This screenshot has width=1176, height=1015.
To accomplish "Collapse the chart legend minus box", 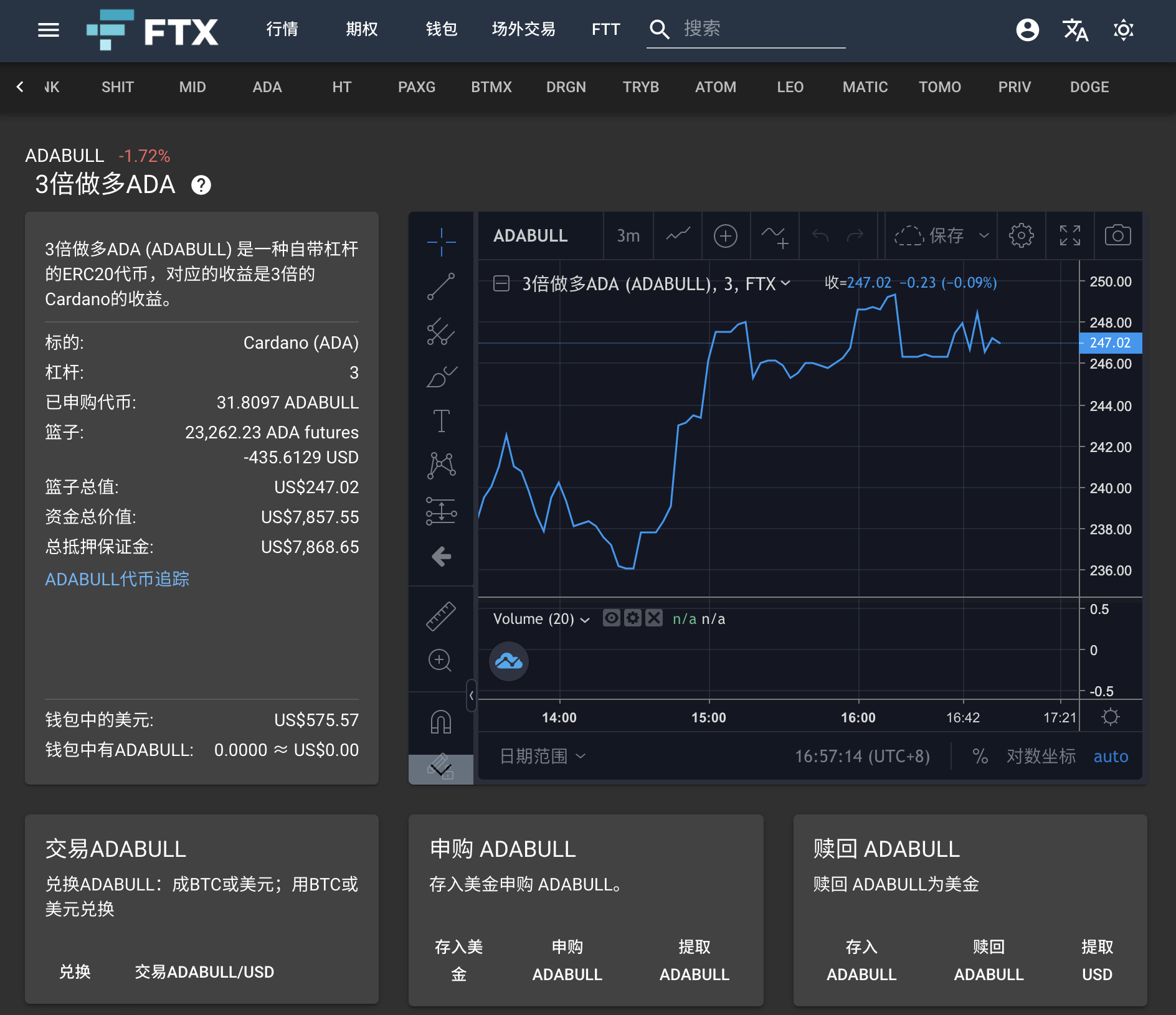I will [501, 284].
